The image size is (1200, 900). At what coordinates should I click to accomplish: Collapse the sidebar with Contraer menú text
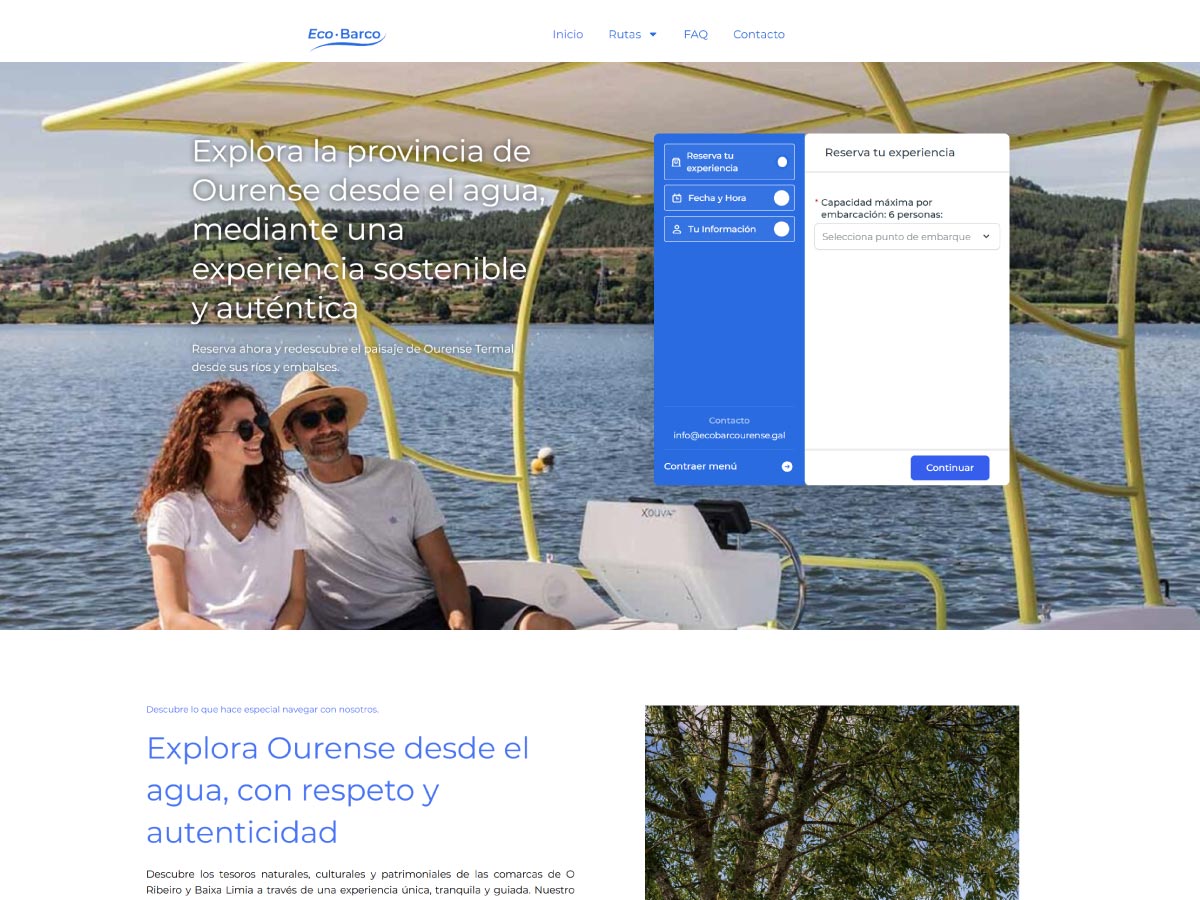(x=700, y=467)
